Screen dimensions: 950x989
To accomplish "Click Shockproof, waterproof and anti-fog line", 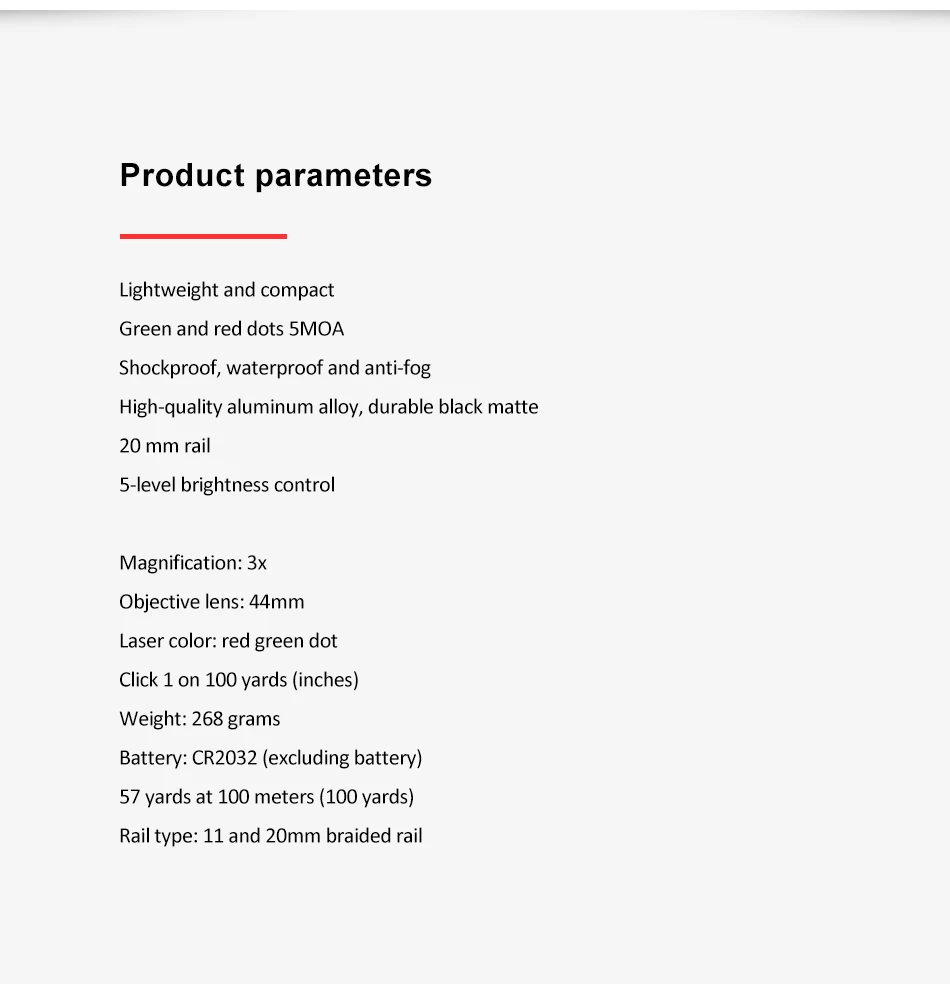I will click(x=275, y=368).
